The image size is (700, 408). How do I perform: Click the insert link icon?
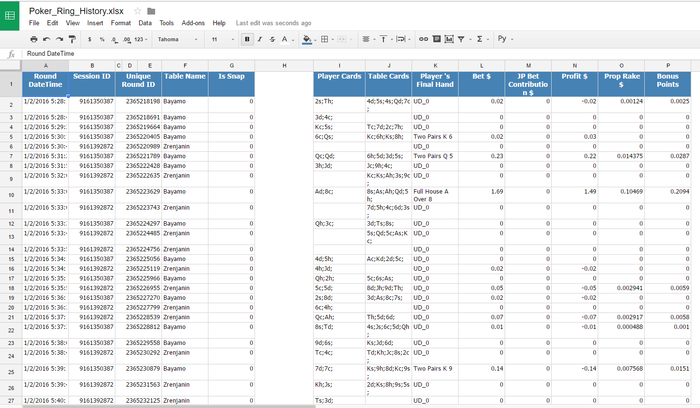[x=422, y=39]
